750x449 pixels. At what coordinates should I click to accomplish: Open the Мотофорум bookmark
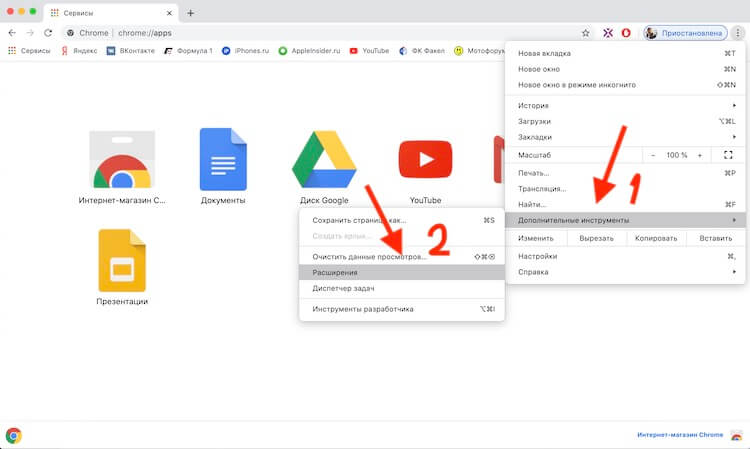[x=479, y=51]
